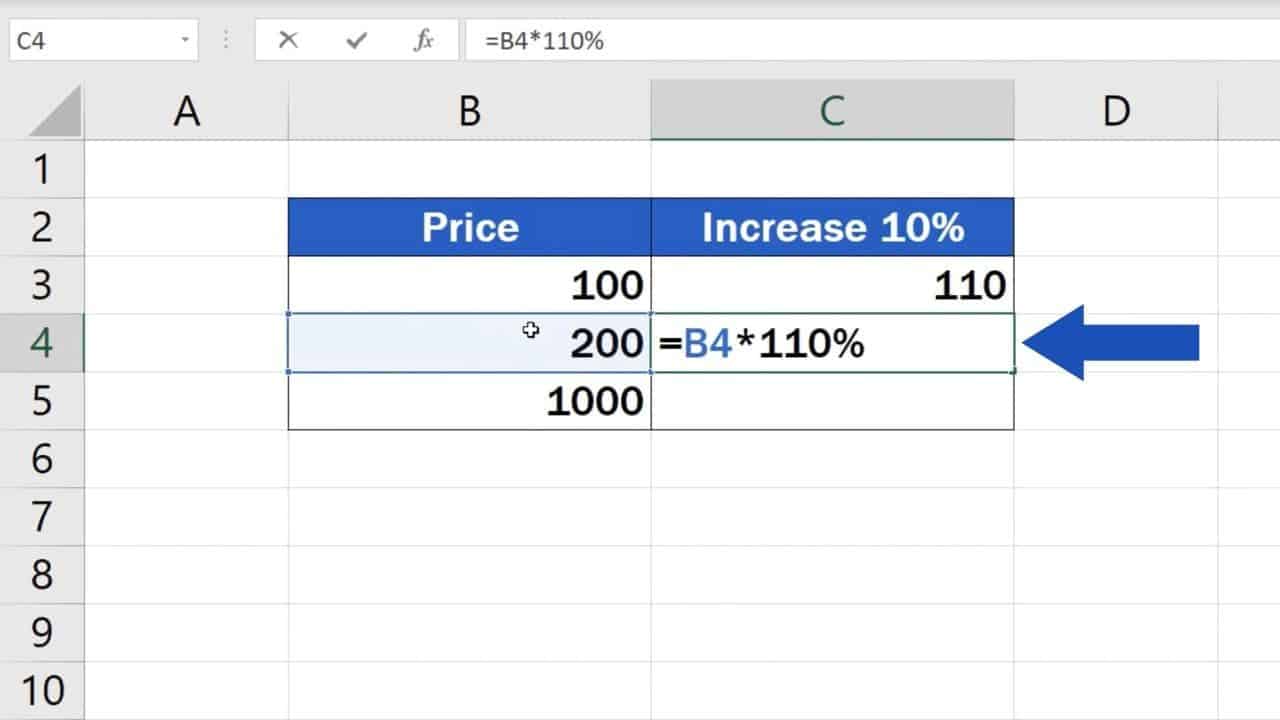Click the Enter checkmark formula button
The height and width of the screenshot is (720, 1280).
(355, 41)
